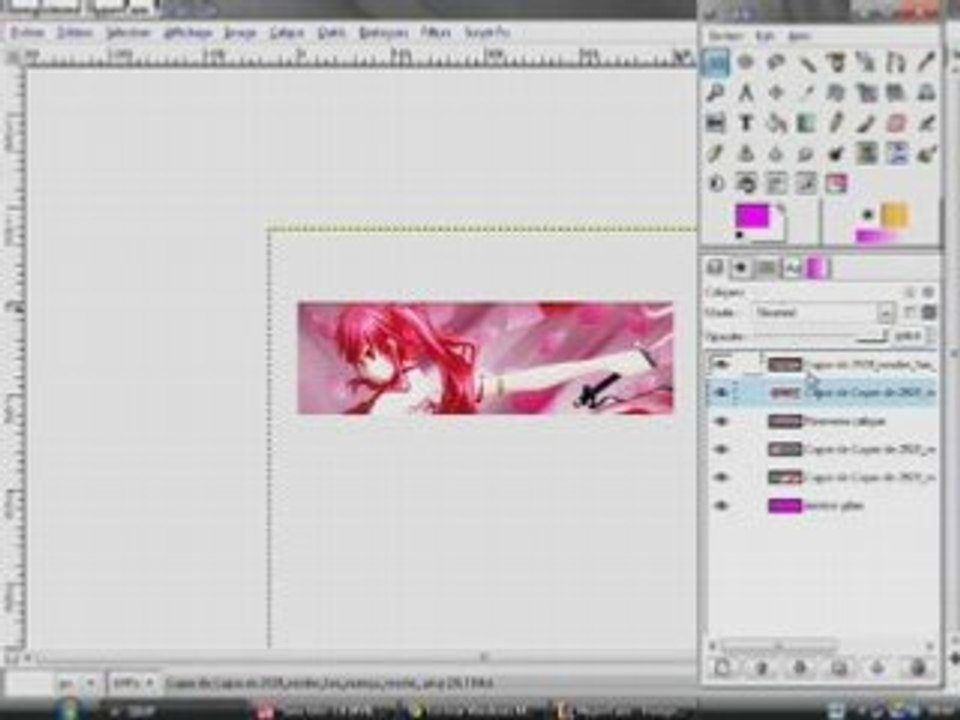Open the Sélection menu
This screenshot has height=720, width=960.
click(129, 32)
